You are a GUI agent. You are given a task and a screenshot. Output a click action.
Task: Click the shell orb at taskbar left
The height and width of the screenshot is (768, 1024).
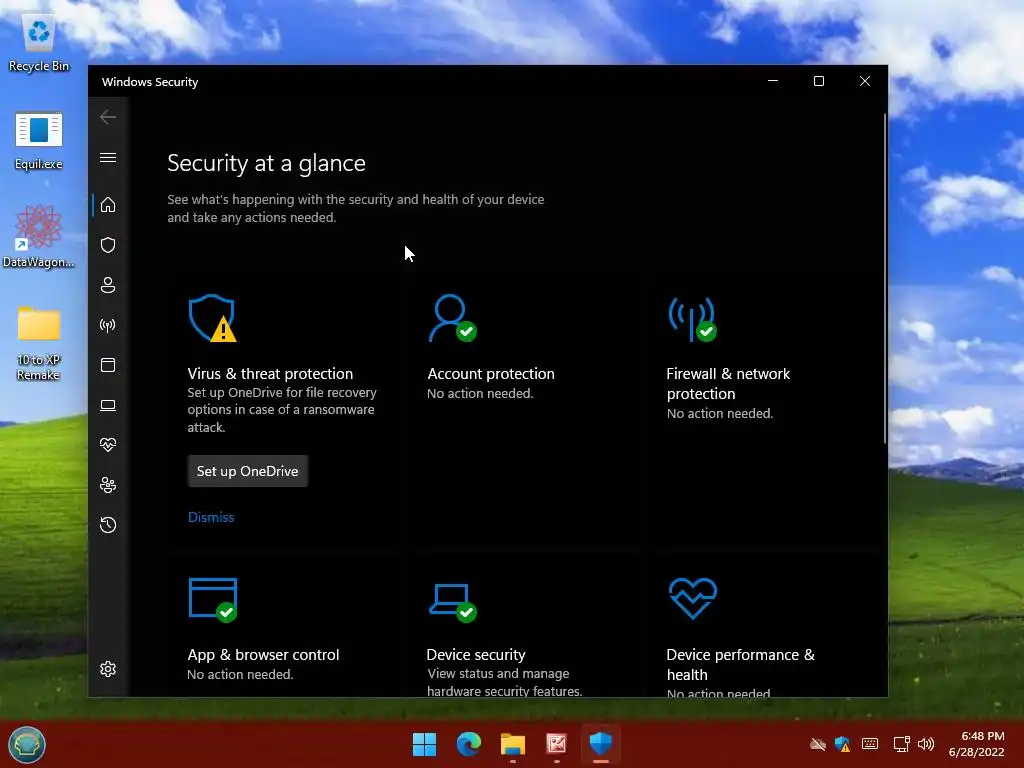(27, 744)
